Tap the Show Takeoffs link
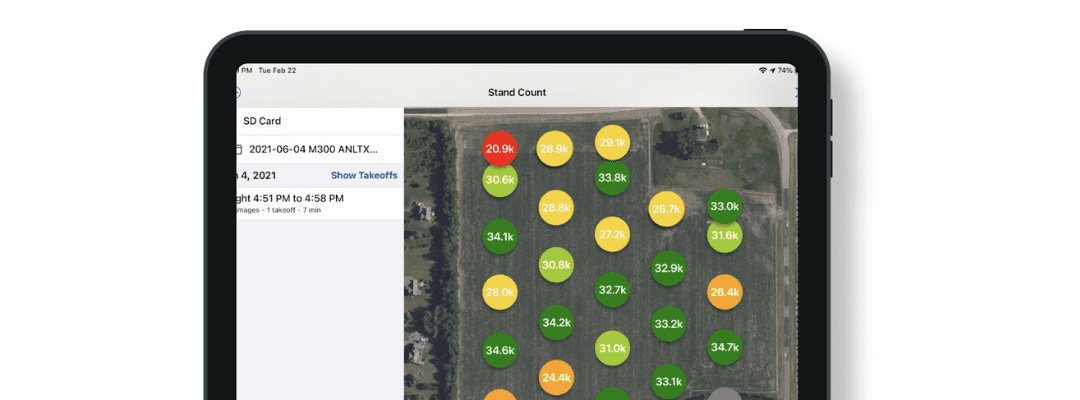This screenshot has height=400, width=1080. click(364, 176)
